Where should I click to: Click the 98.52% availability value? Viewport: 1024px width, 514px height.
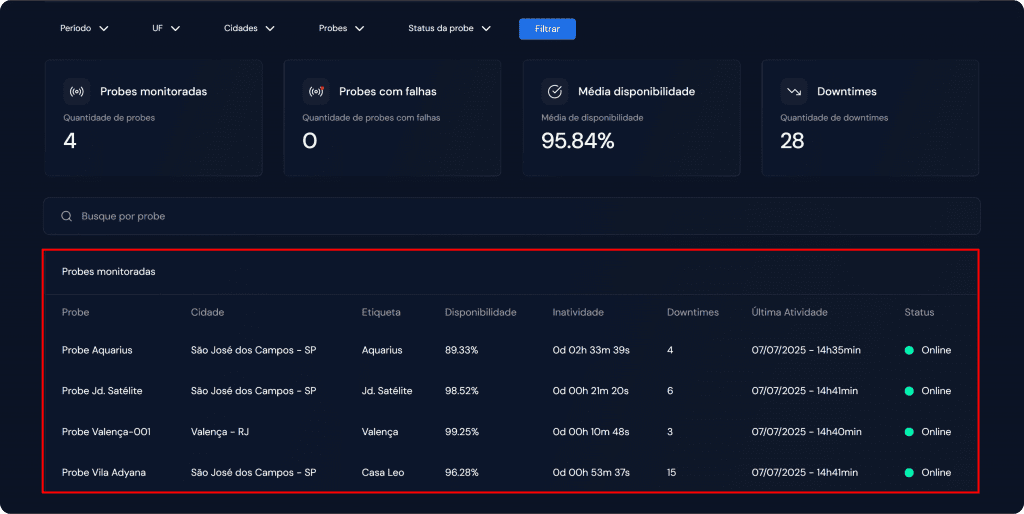point(462,391)
